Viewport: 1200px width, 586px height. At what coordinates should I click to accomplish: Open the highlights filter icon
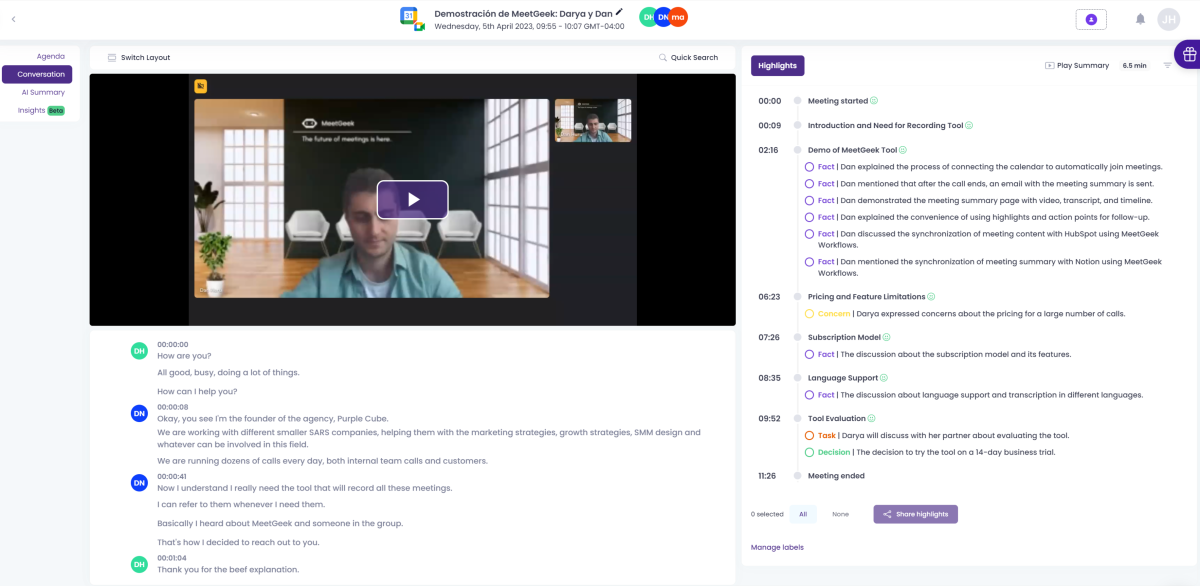point(1167,65)
